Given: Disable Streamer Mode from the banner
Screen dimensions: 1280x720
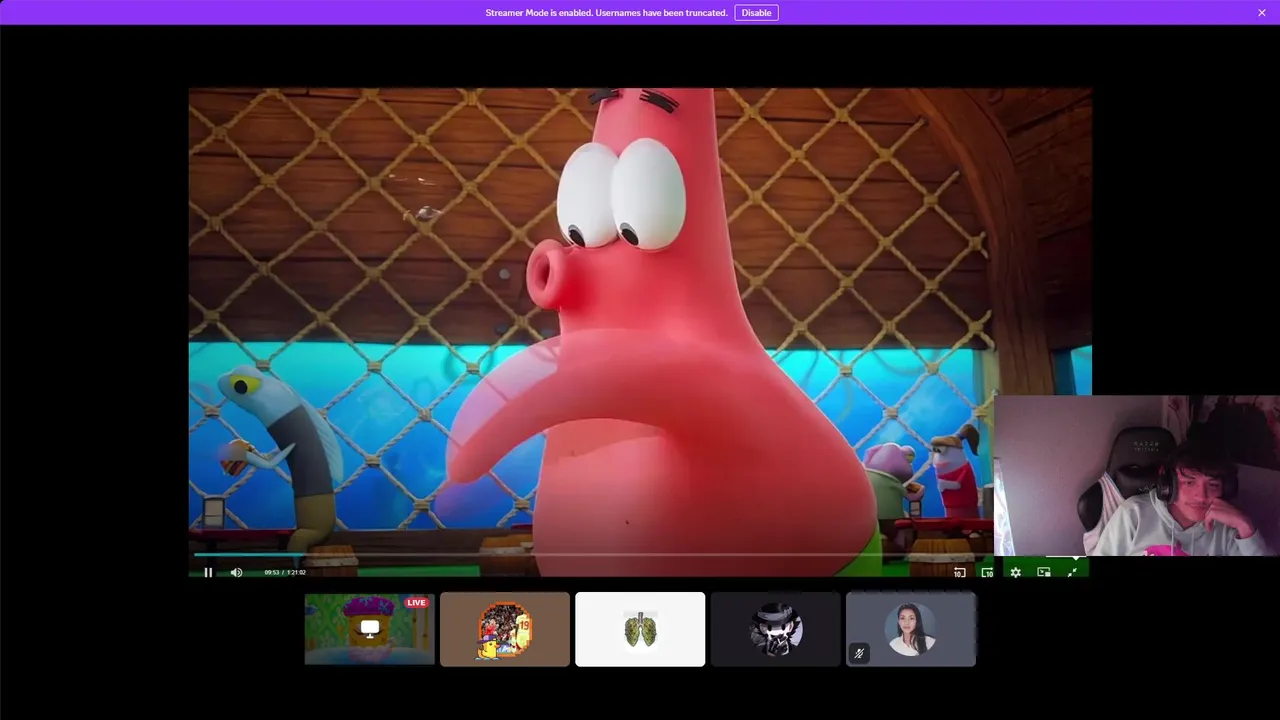Looking at the screenshot, I should click(756, 13).
